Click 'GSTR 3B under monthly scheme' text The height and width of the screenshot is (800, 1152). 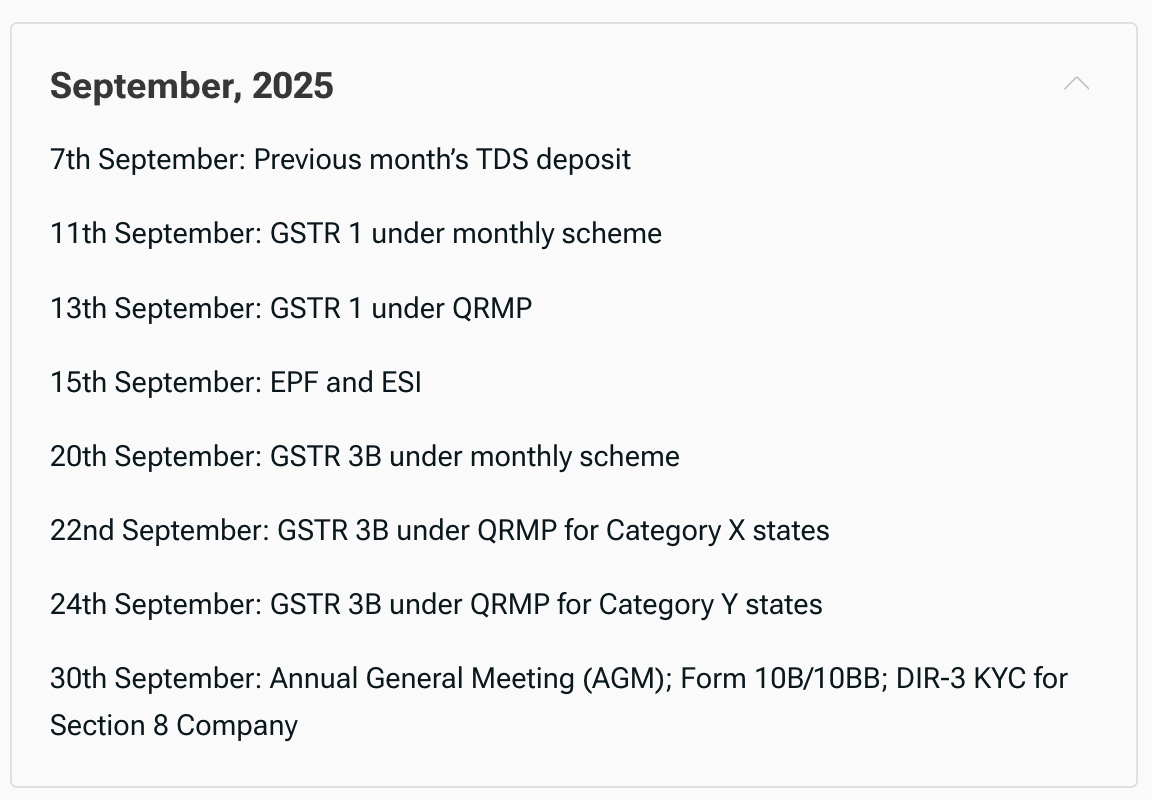(475, 456)
